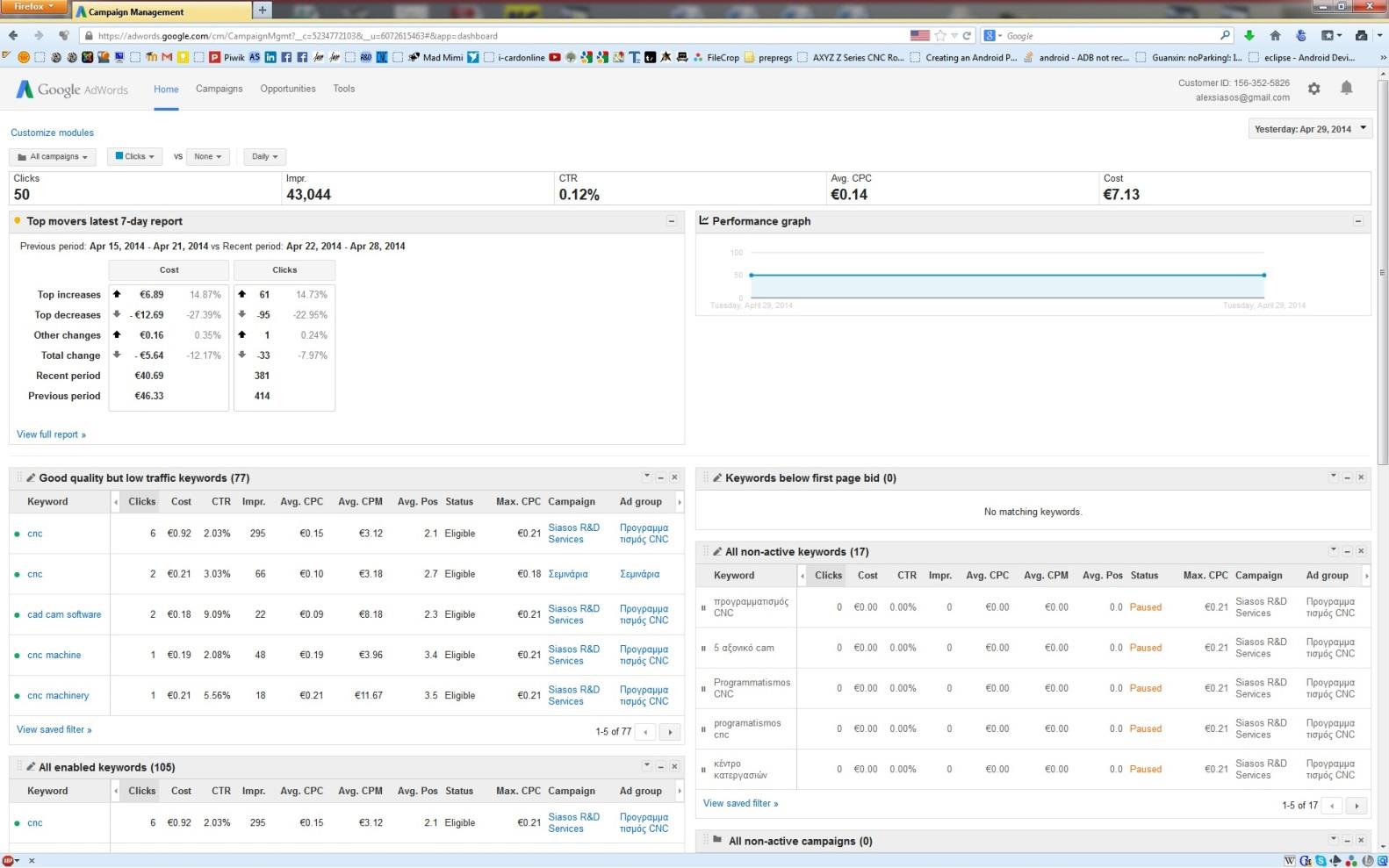Close the All non-active keywords module
Viewport: 1389px width, 868px height.
point(1361,551)
